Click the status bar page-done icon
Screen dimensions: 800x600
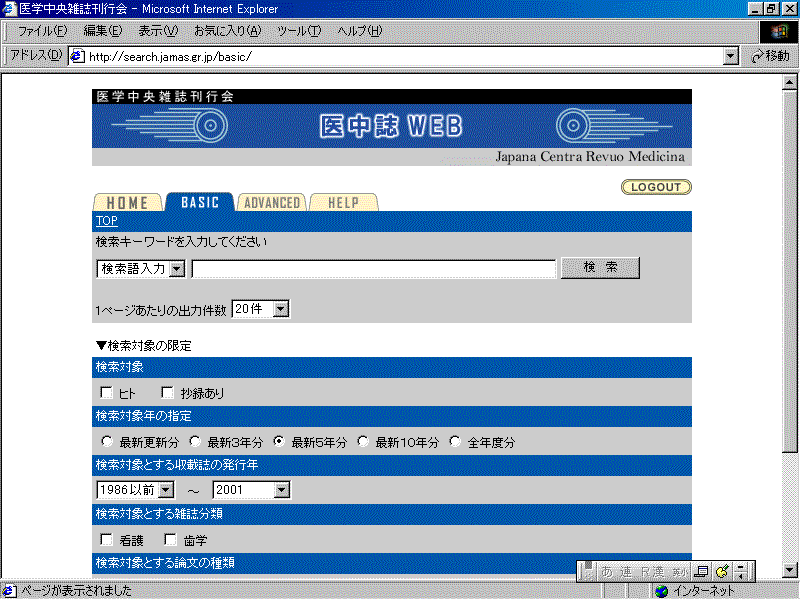10,591
